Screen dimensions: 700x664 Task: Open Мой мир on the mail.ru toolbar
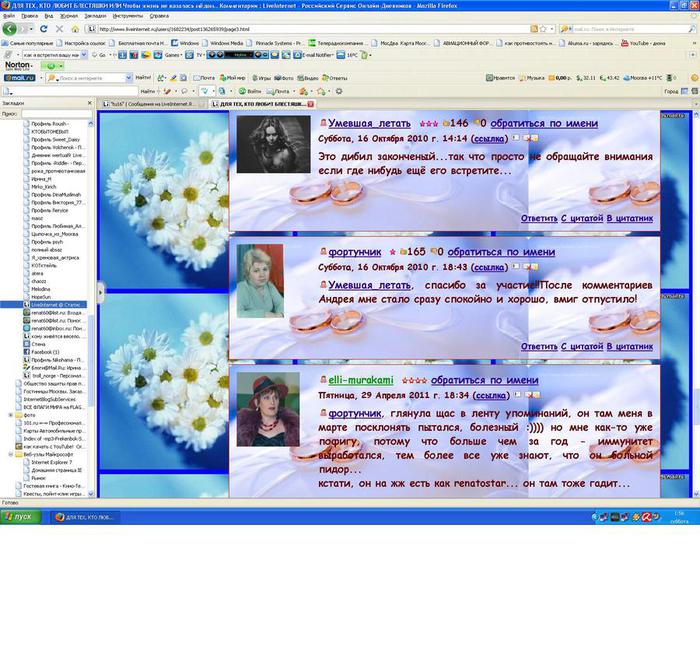coord(232,78)
